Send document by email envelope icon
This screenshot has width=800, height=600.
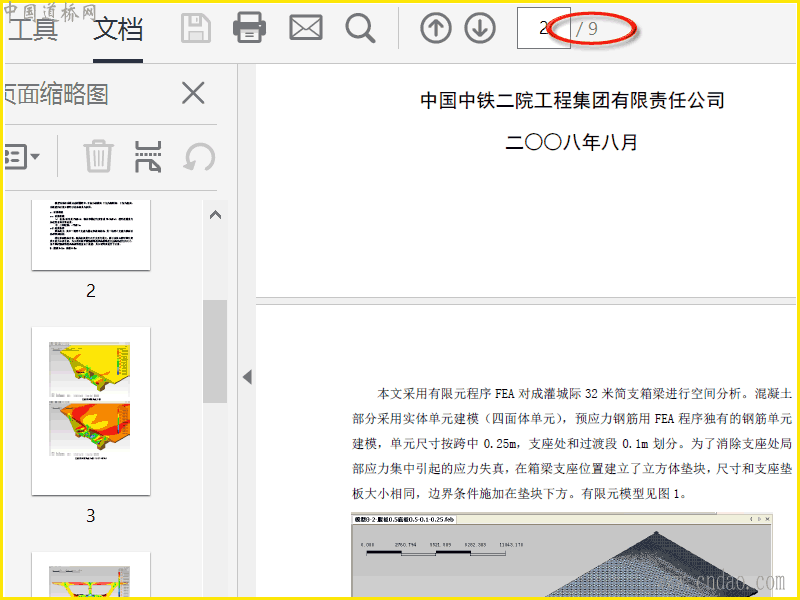point(306,28)
